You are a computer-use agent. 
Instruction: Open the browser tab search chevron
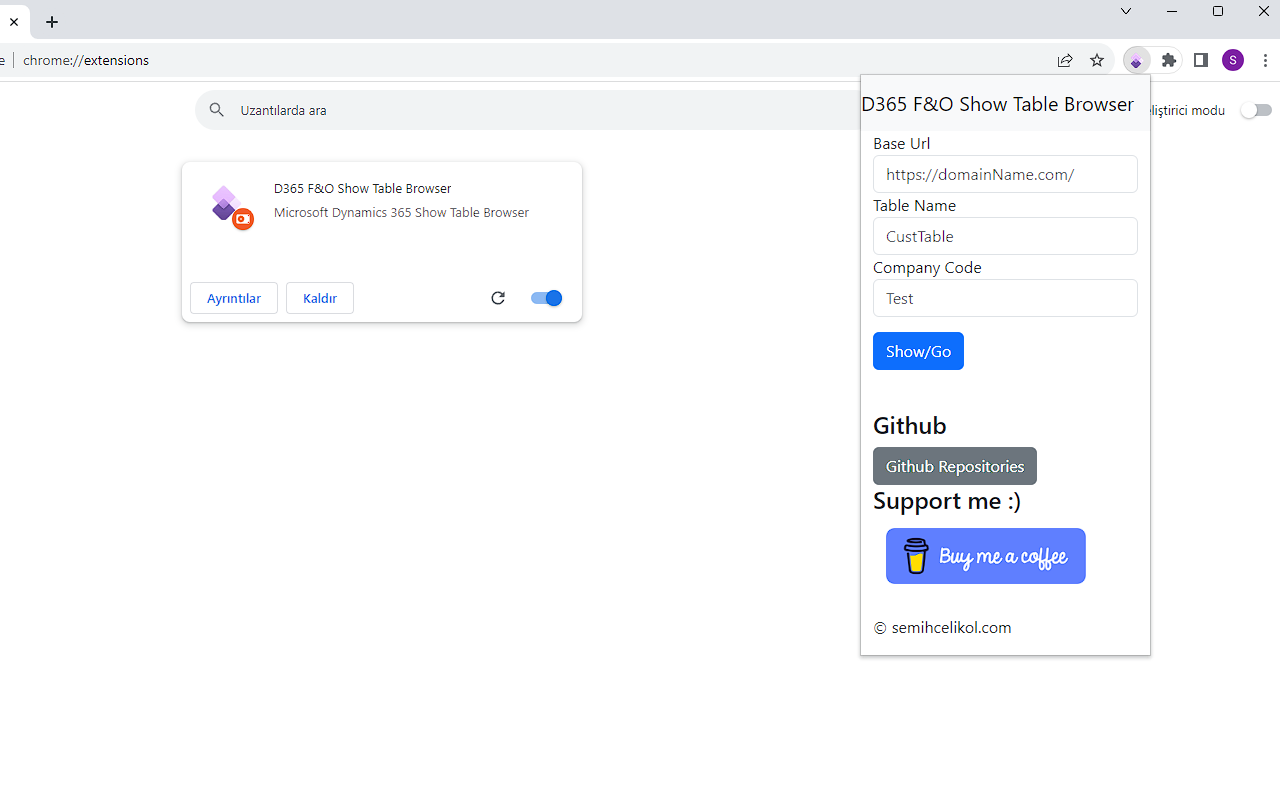pos(1126,11)
